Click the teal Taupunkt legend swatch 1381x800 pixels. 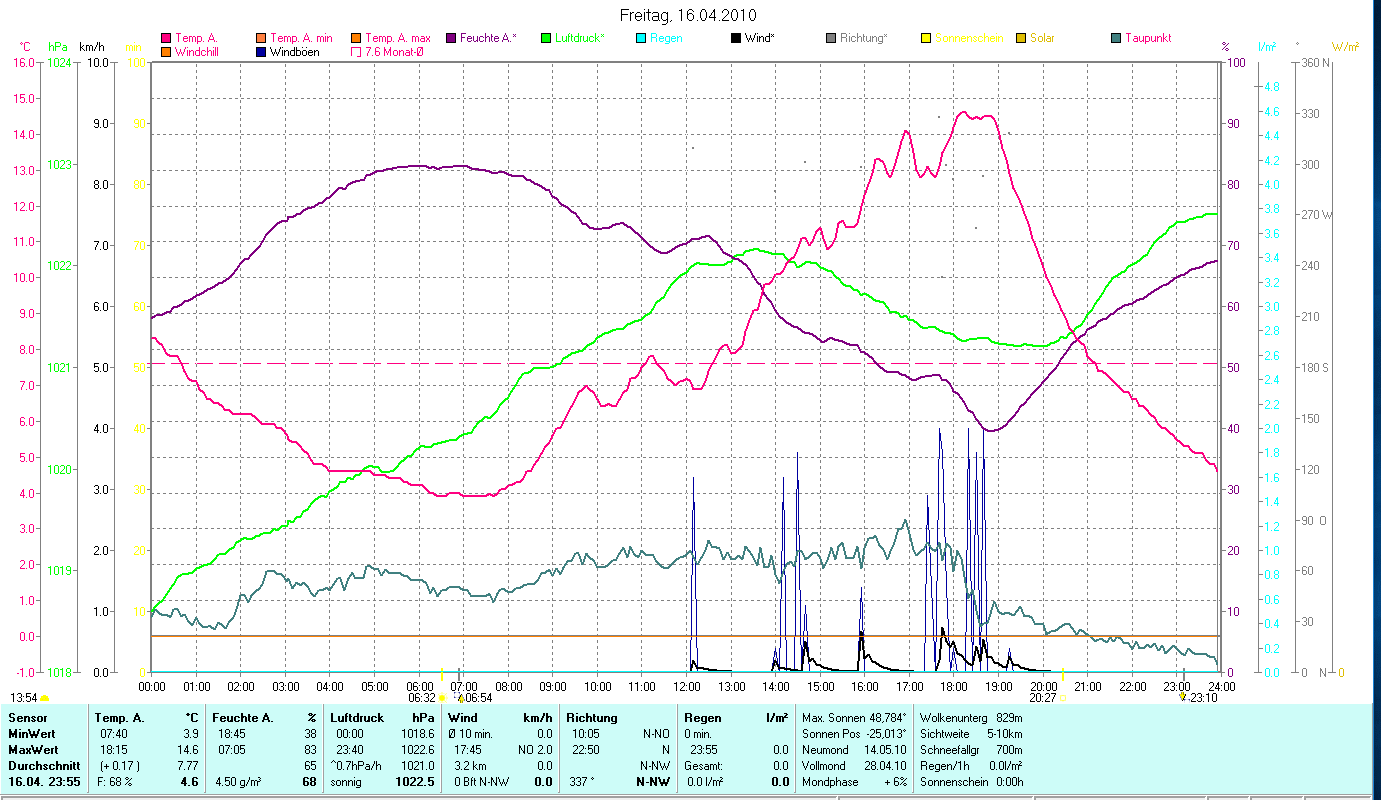click(x=1116, y=38)
